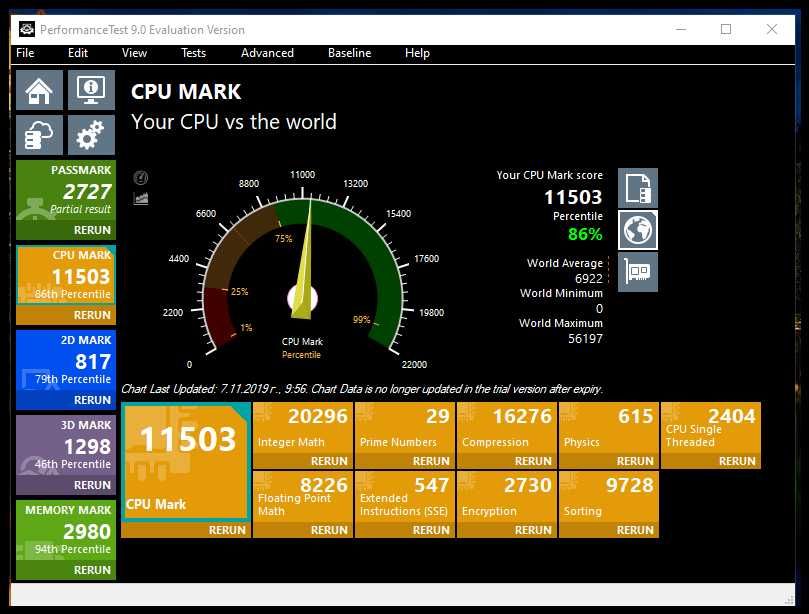This screenshot has height=614, width=809.
Task: Select the Memory Mark 2980 tile
Action: [66, 531]
